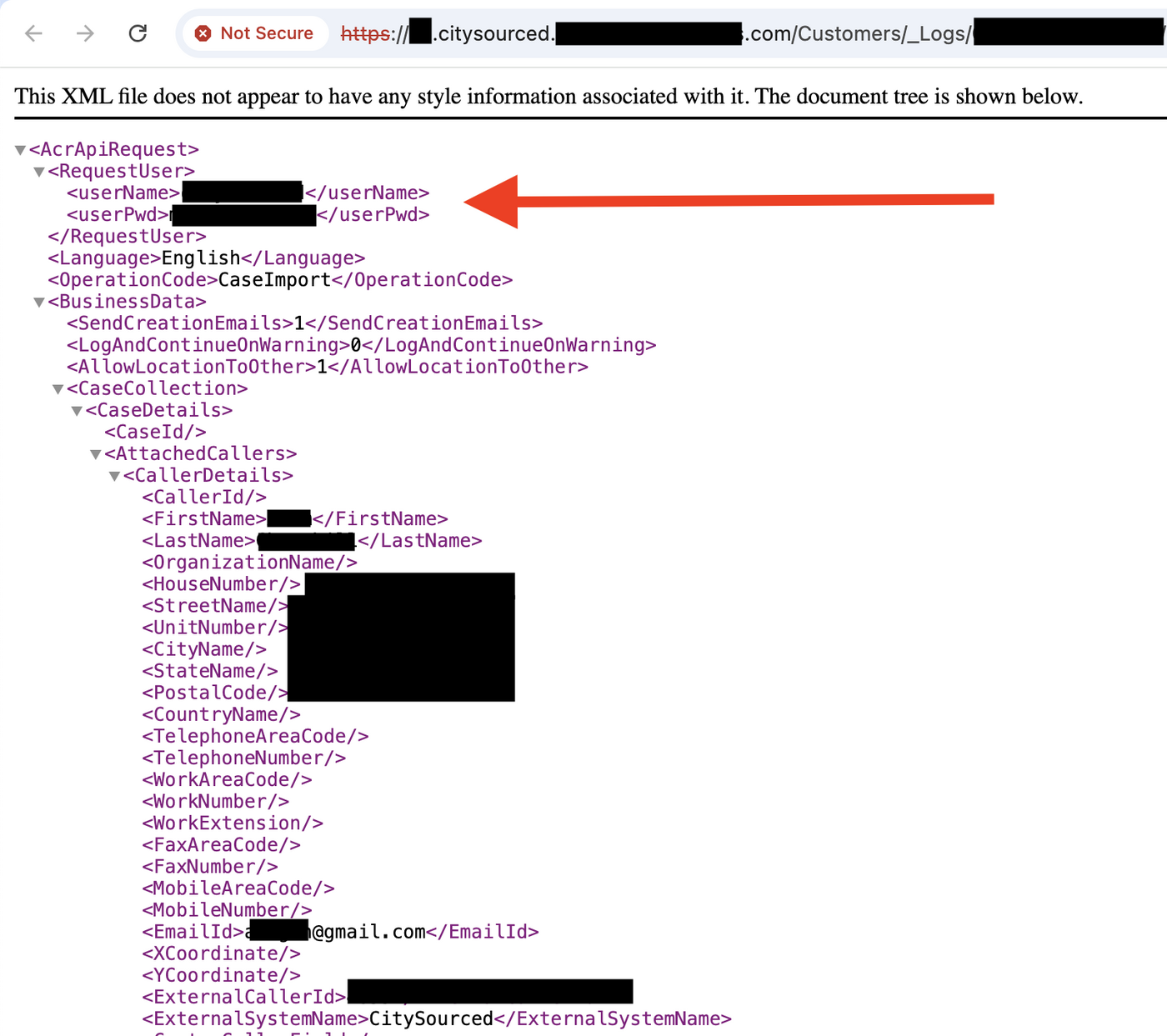Click the SendCreationEmails element line
Screen dimensions: 1167x1036
(x=305, y=323)
